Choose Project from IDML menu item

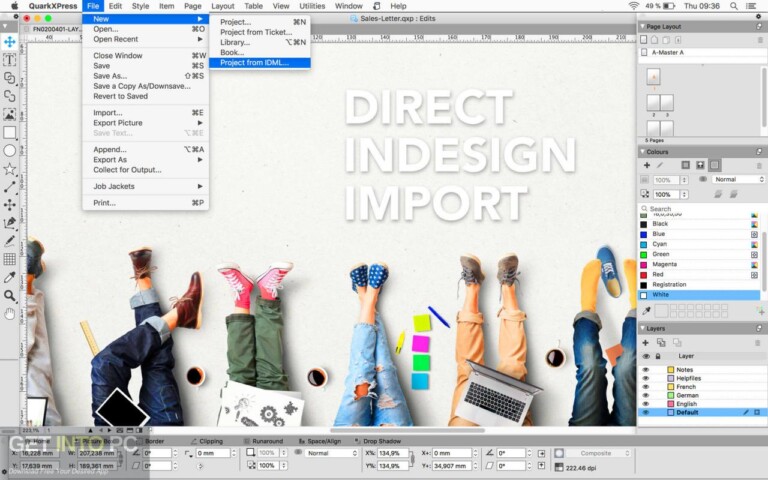point(260,63)
